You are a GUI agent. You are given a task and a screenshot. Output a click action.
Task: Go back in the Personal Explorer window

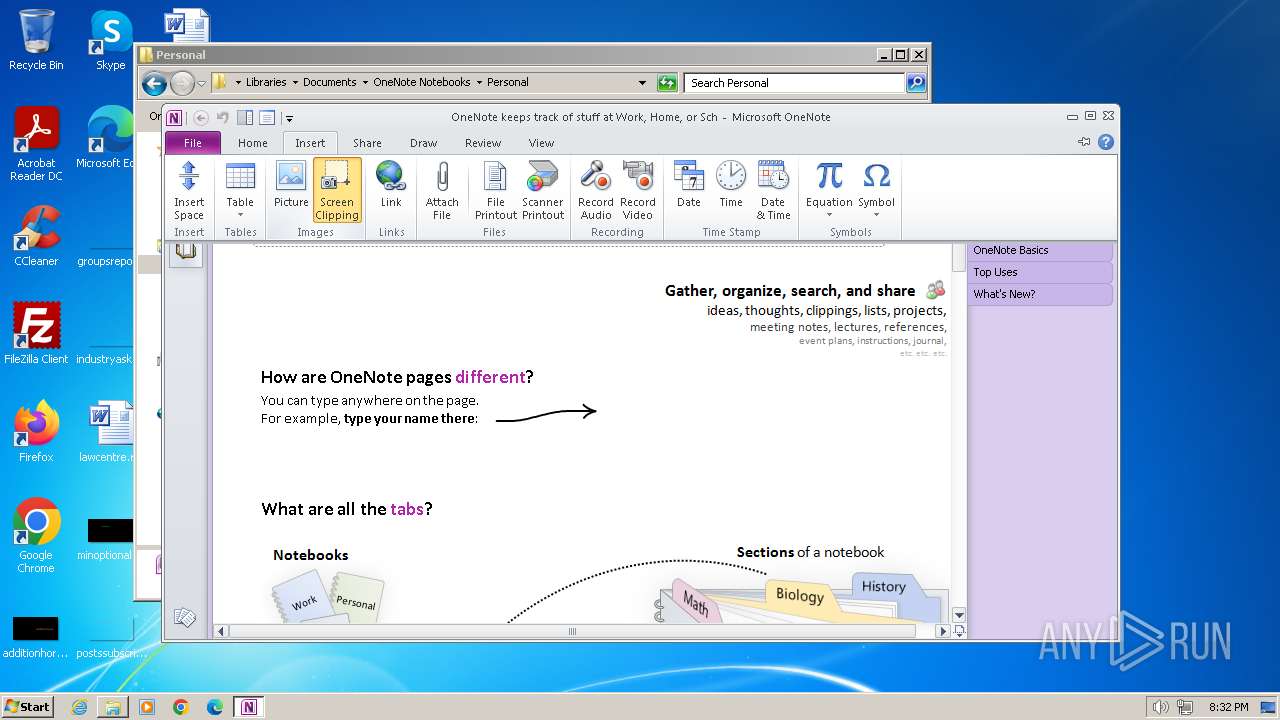pyautogui.click(x=154, y=83)
